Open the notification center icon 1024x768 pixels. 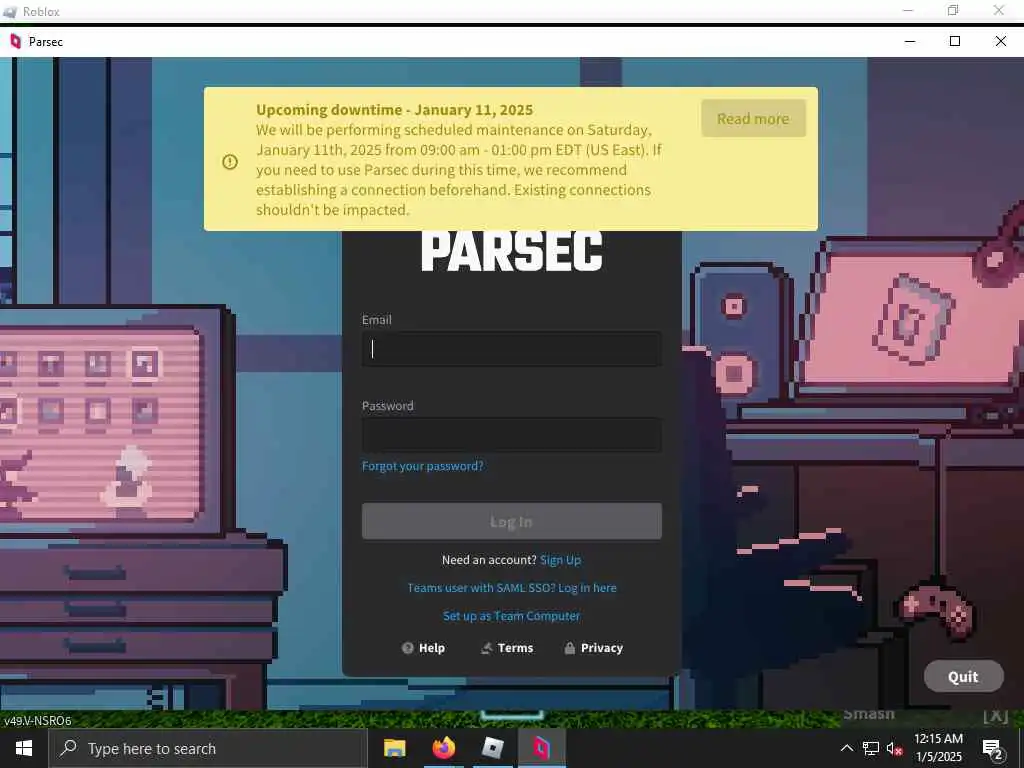click(993, 750)
